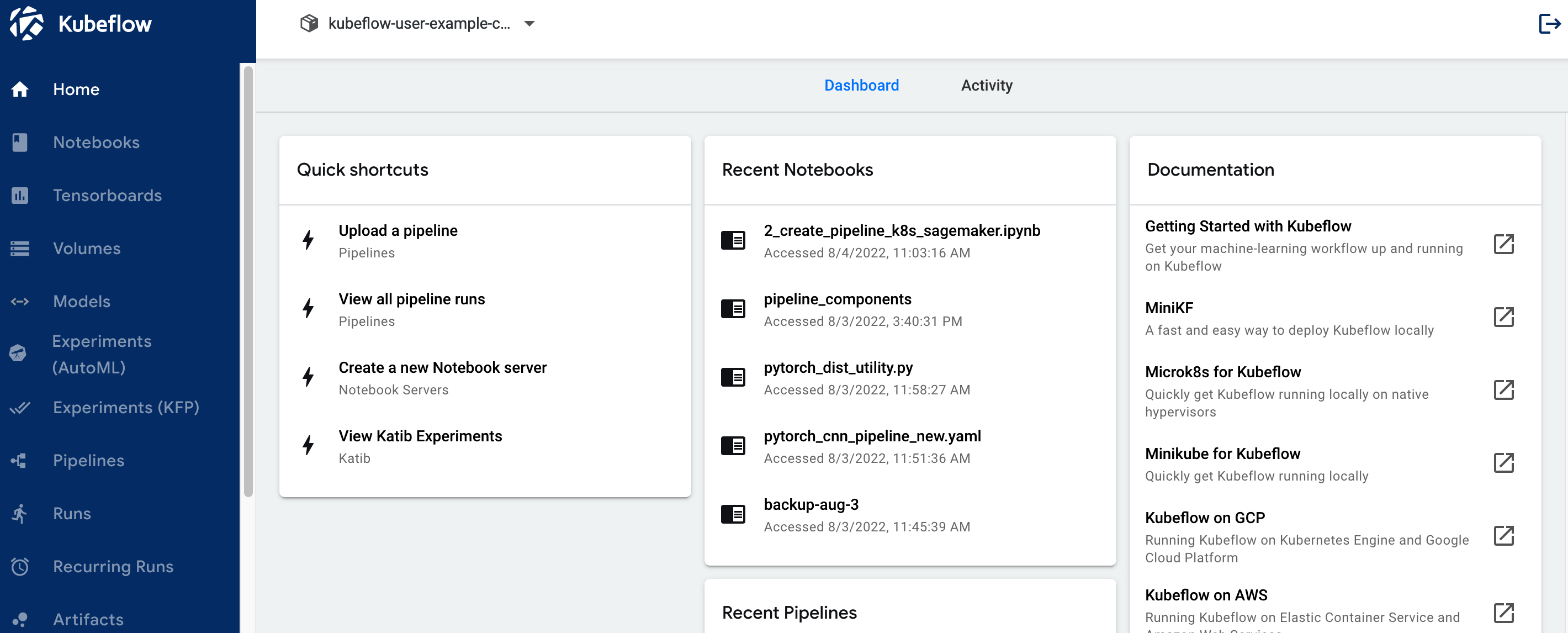
Task: Click lightning icon beside View Katib Experiments
Action: tap(309, 445)
